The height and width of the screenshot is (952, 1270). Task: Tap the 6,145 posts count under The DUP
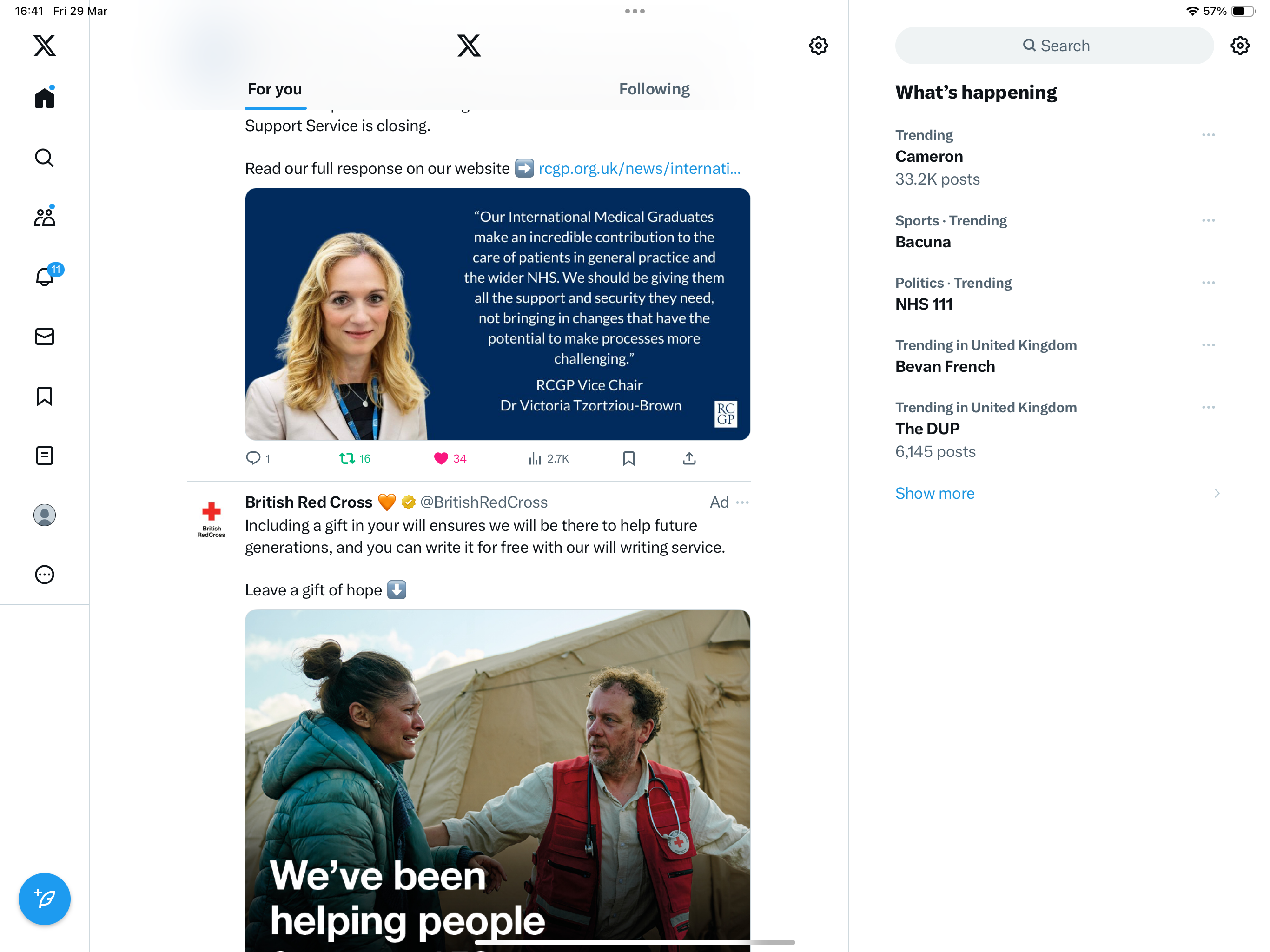point(935,451)
